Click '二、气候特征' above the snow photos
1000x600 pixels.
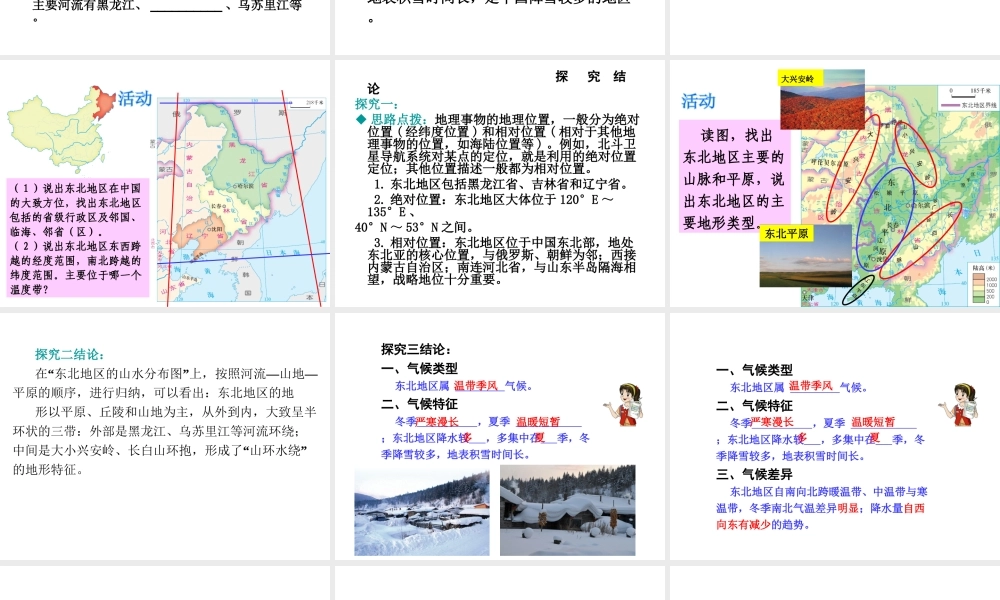(x=420, y=404)
